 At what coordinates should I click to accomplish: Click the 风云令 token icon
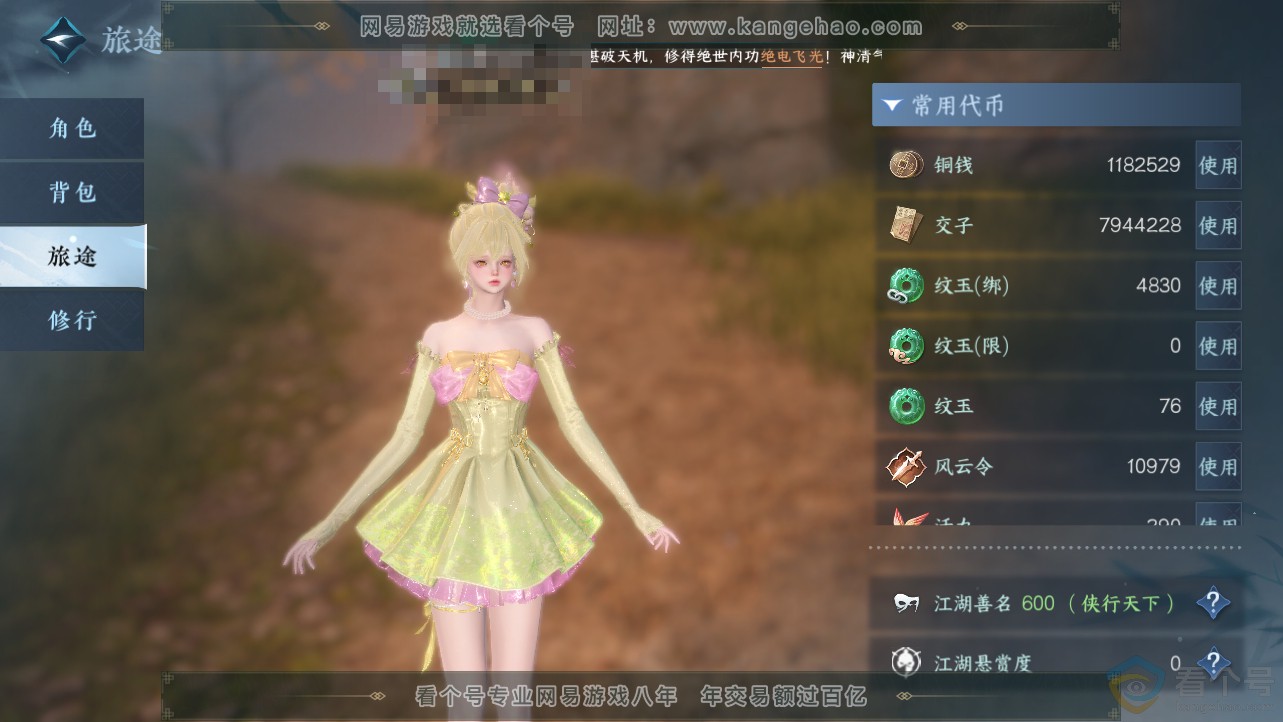[906, 466]
